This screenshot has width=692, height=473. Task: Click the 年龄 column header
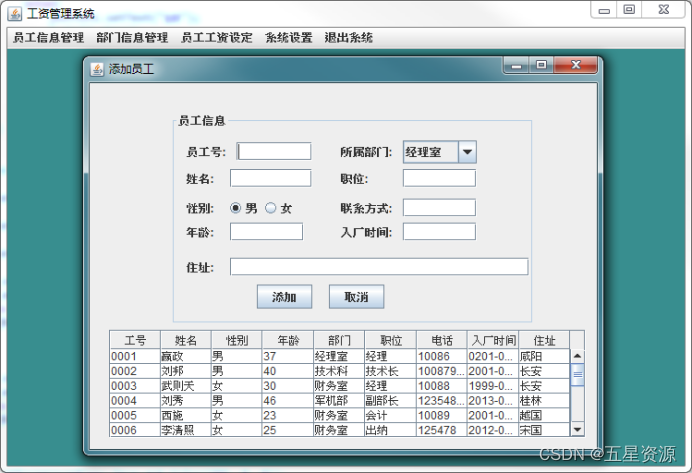[288, 340]
